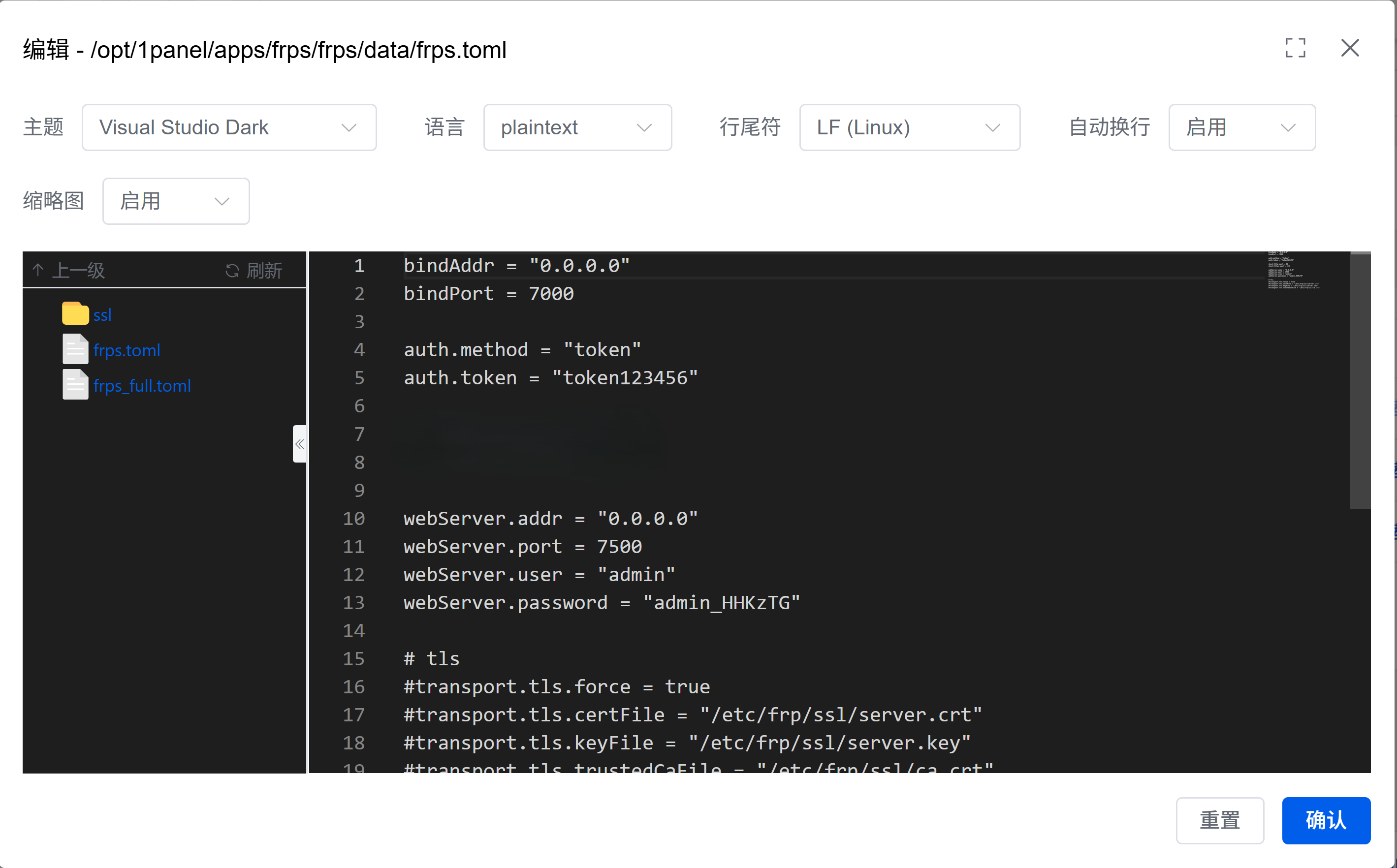Collapse the file tree sidebar

(299, 444)
